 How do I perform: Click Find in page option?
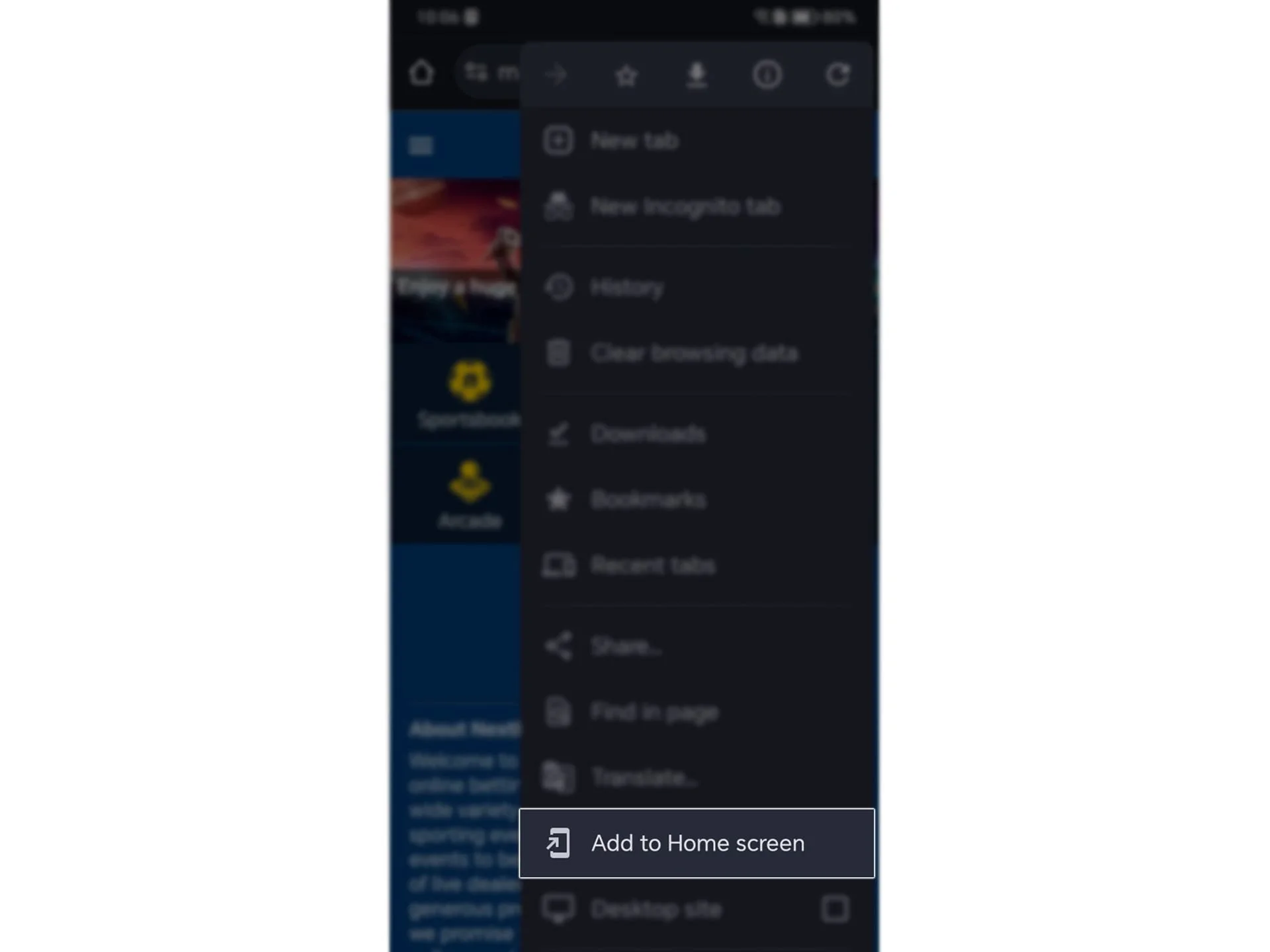pyautogui.click(x=655, y=712)
